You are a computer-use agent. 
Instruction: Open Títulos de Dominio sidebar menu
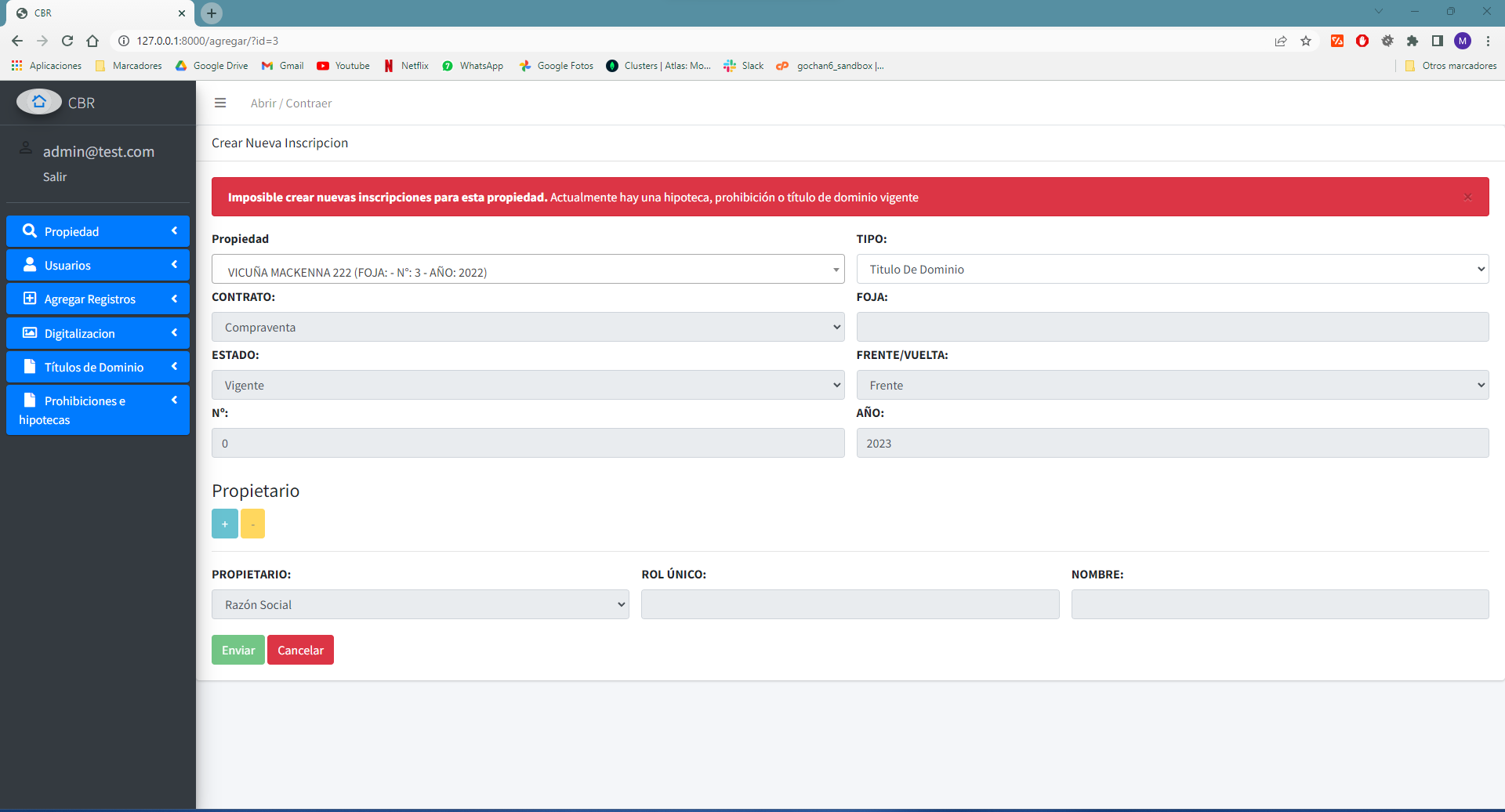coord(98,367)
